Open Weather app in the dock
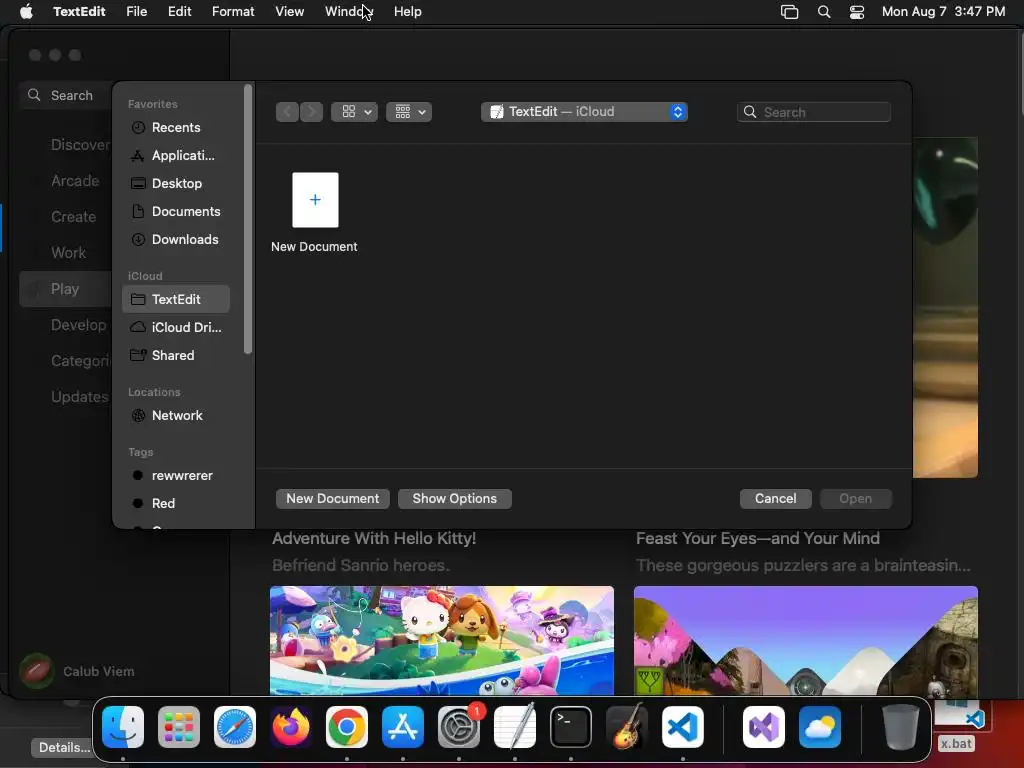Screen dimensions: 1024x768 pyautogui.click(x=820, y=727)
